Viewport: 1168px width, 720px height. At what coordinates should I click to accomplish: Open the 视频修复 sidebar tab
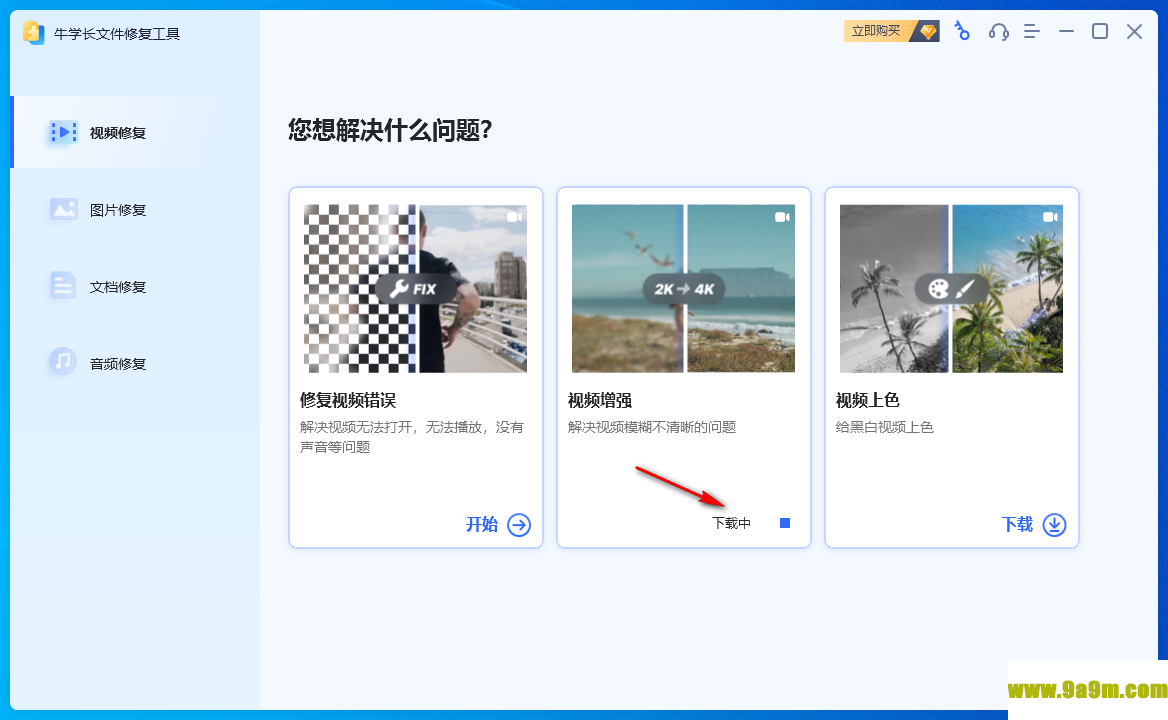[135, 133]
